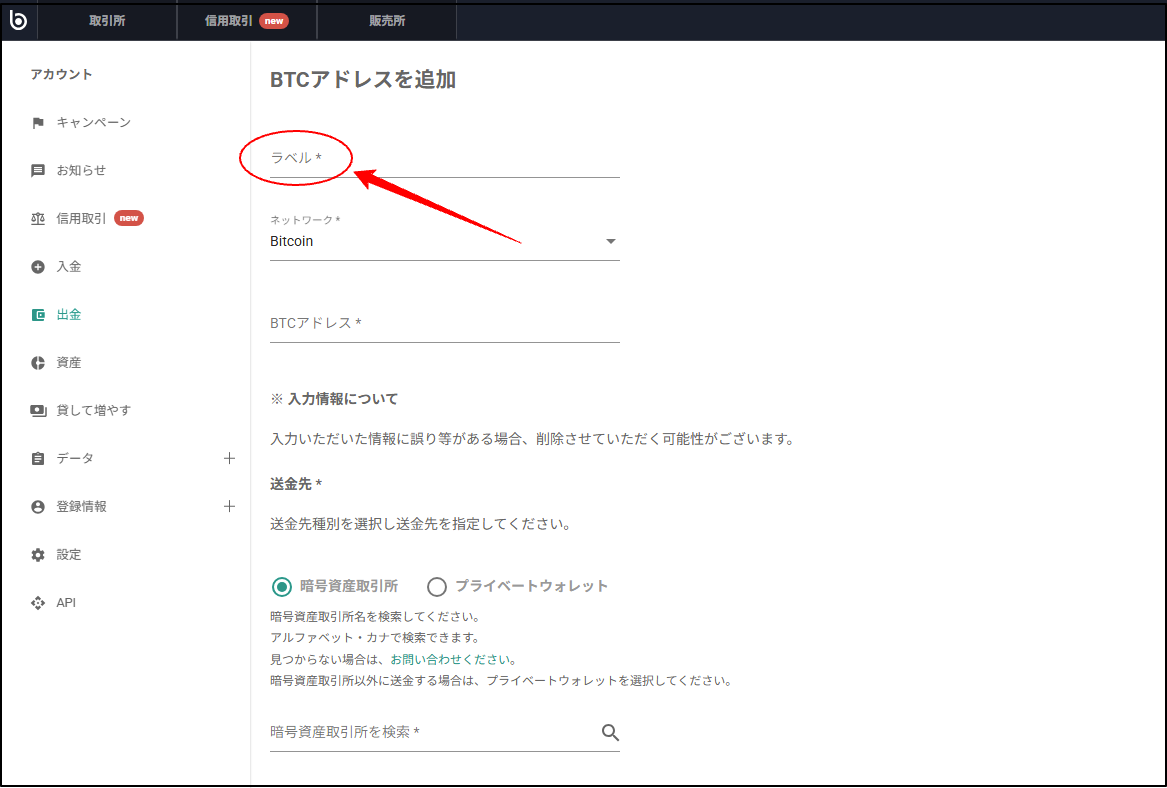This screenshot has width=1167, height=788.
Task: Expand the データ sidebar section
Action: tap(230, 458)
